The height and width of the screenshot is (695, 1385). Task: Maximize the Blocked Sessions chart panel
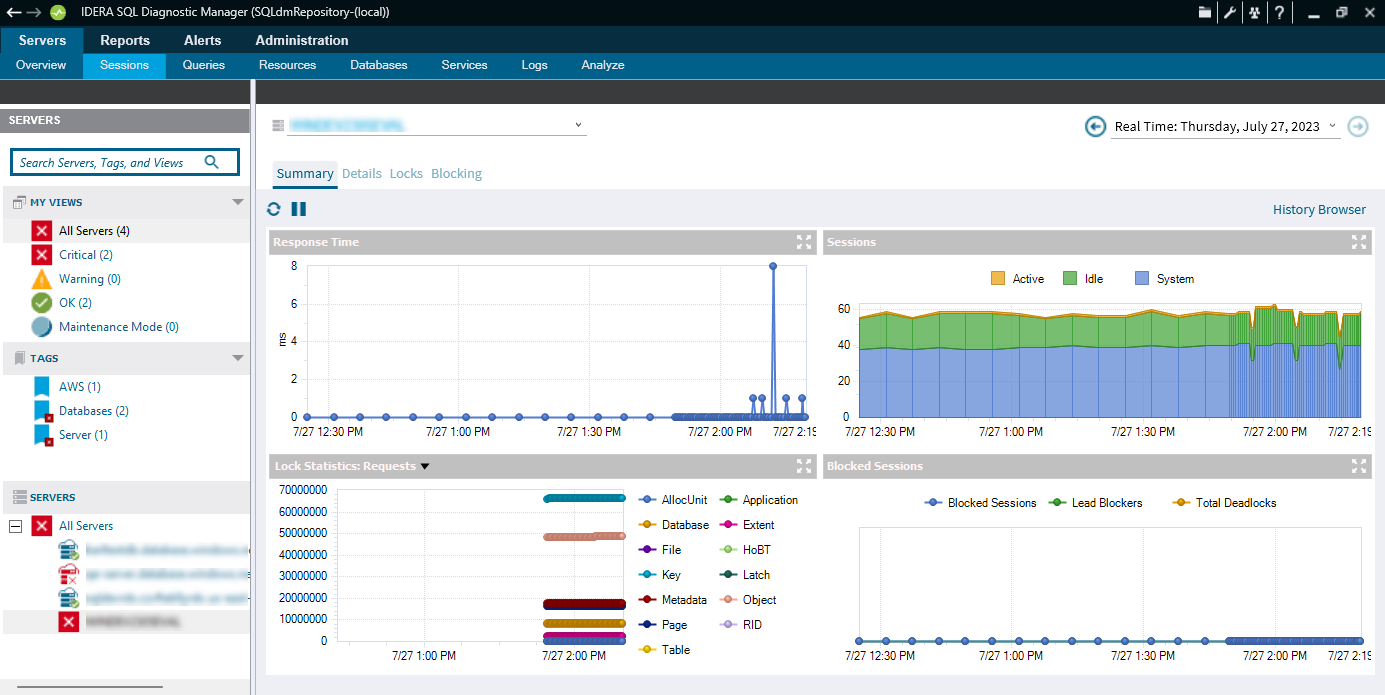coord(1358,466)
